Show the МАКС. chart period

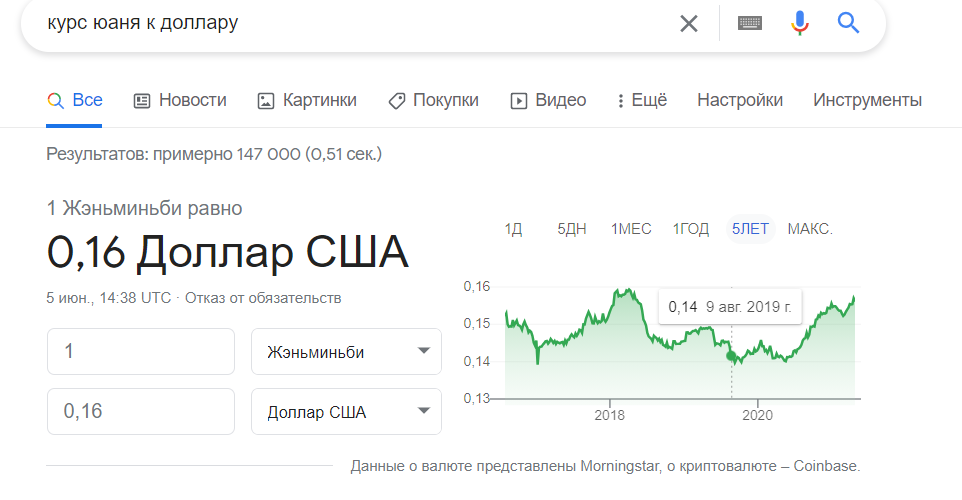tap(810, 229)
